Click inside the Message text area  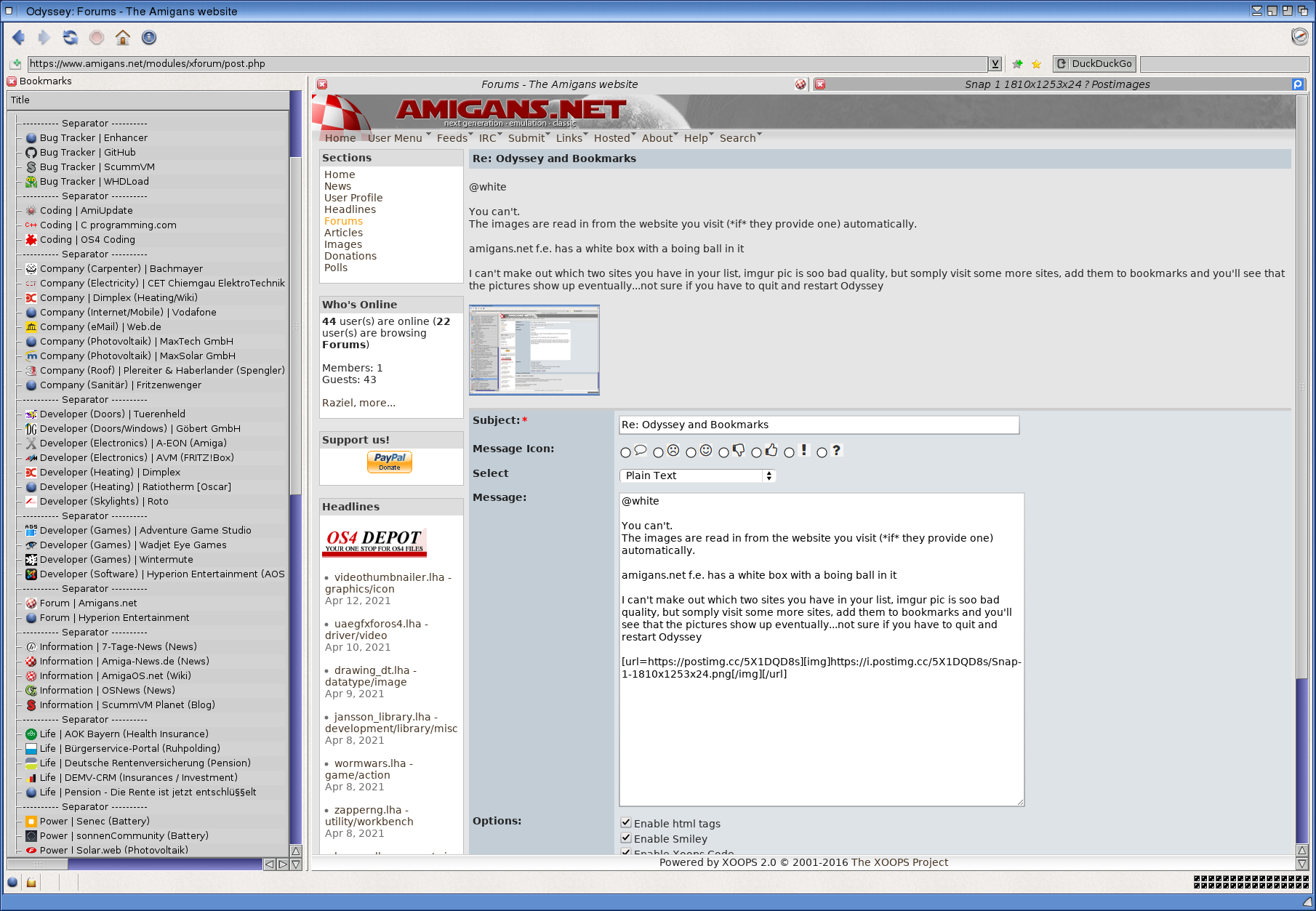tap(822, 649)
